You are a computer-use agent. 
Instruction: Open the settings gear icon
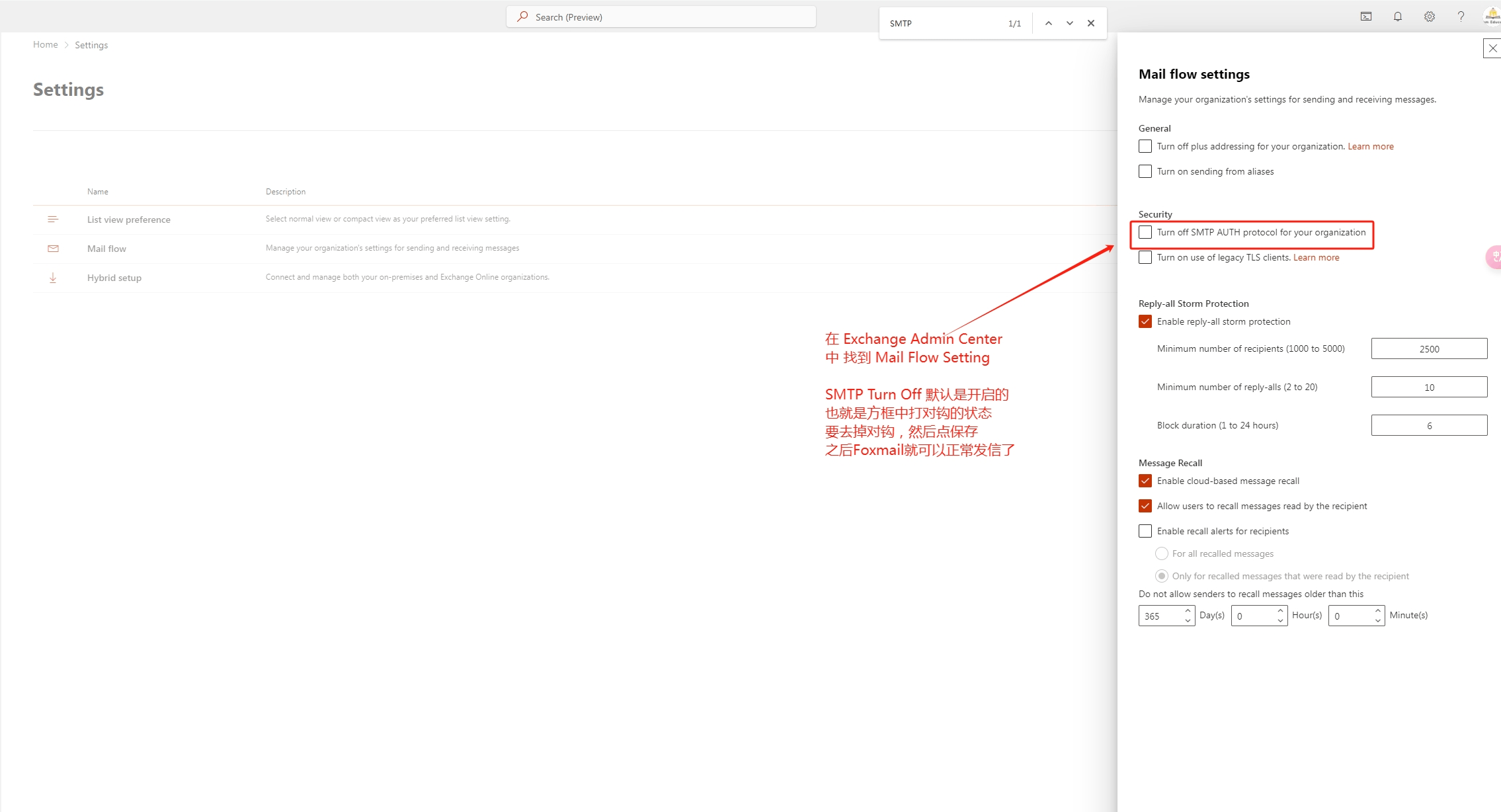(x=1429, y=16)
